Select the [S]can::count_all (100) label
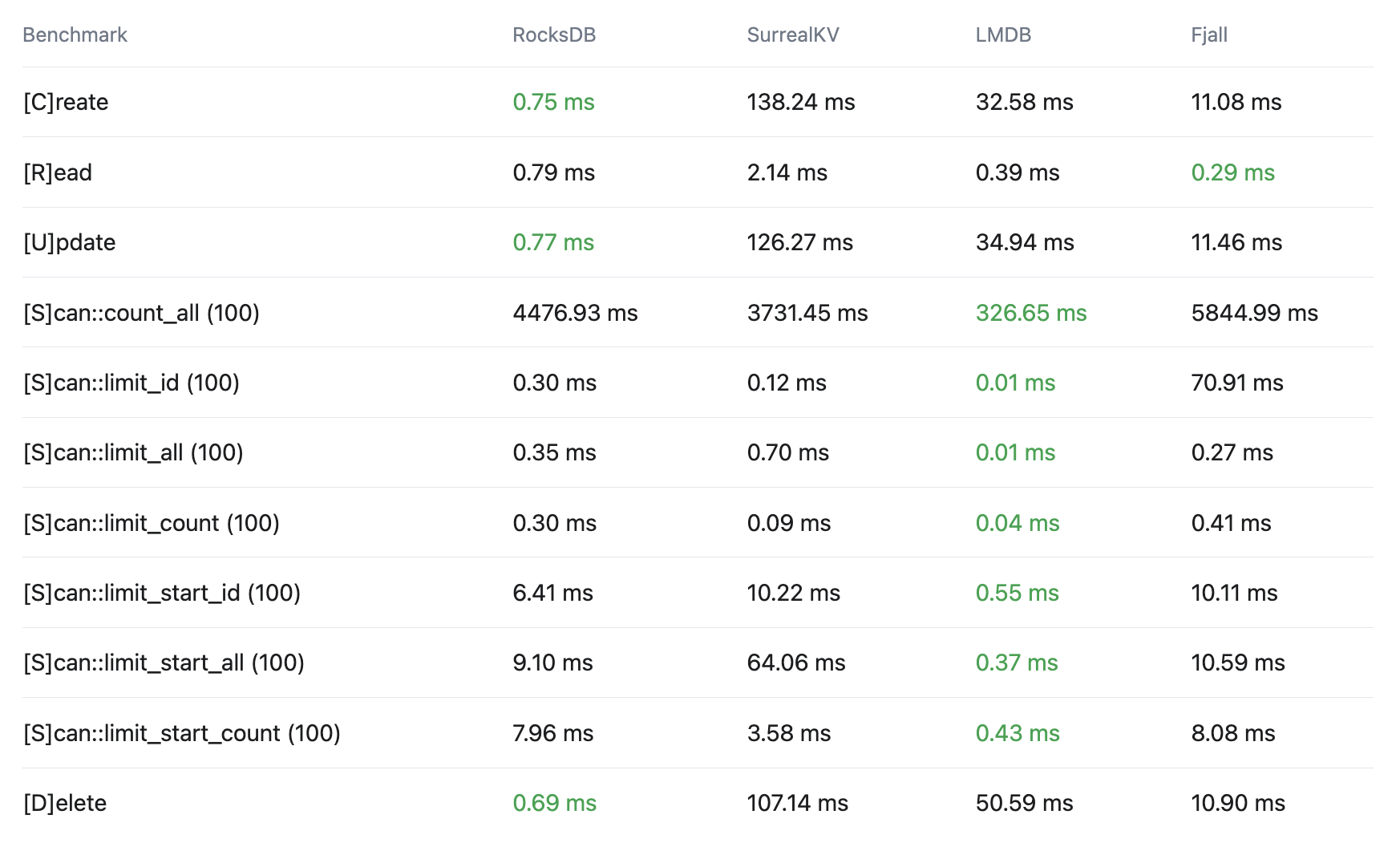The height and width of the screenshot is (847, 1400). coord(141,313)
